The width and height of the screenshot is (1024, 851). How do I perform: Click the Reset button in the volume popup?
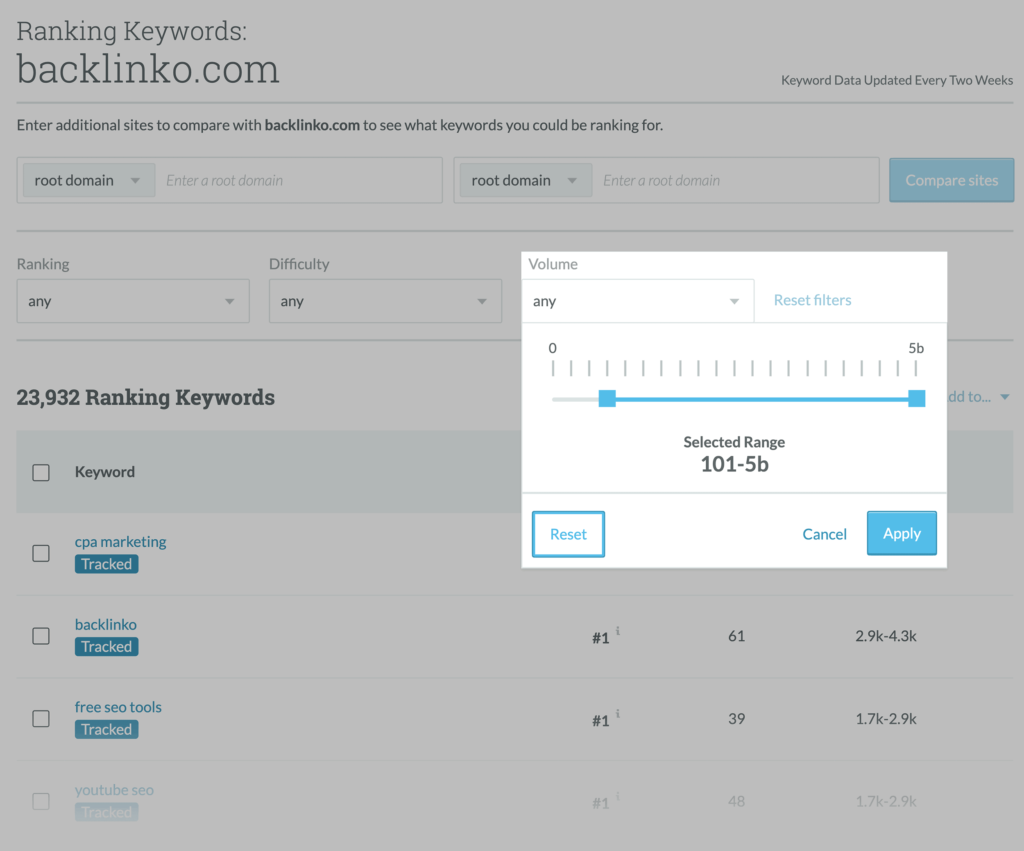[x=568, y=534]
